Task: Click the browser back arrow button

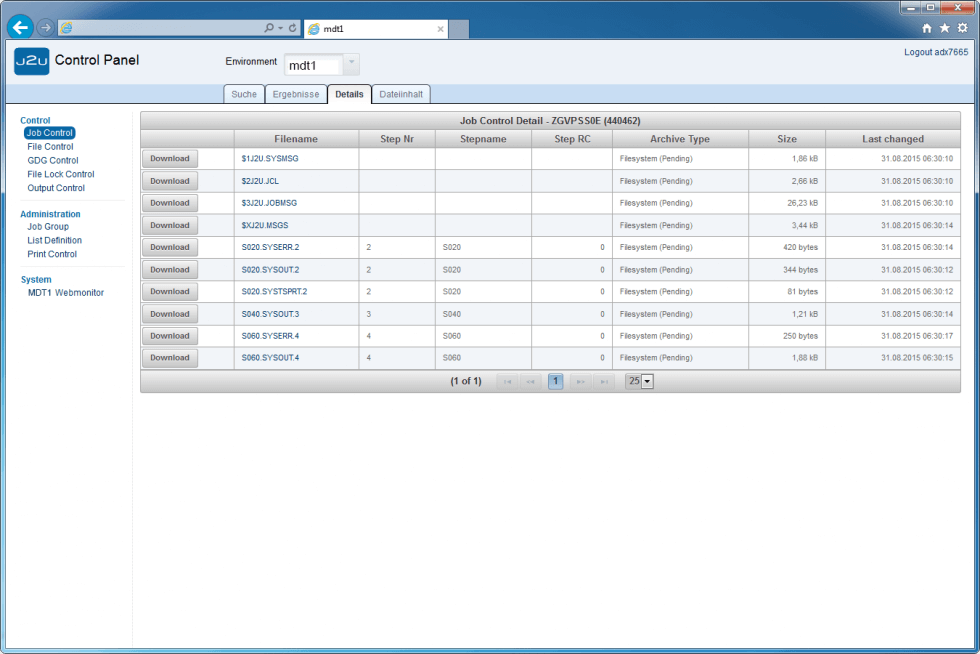Action: point(20,28)
